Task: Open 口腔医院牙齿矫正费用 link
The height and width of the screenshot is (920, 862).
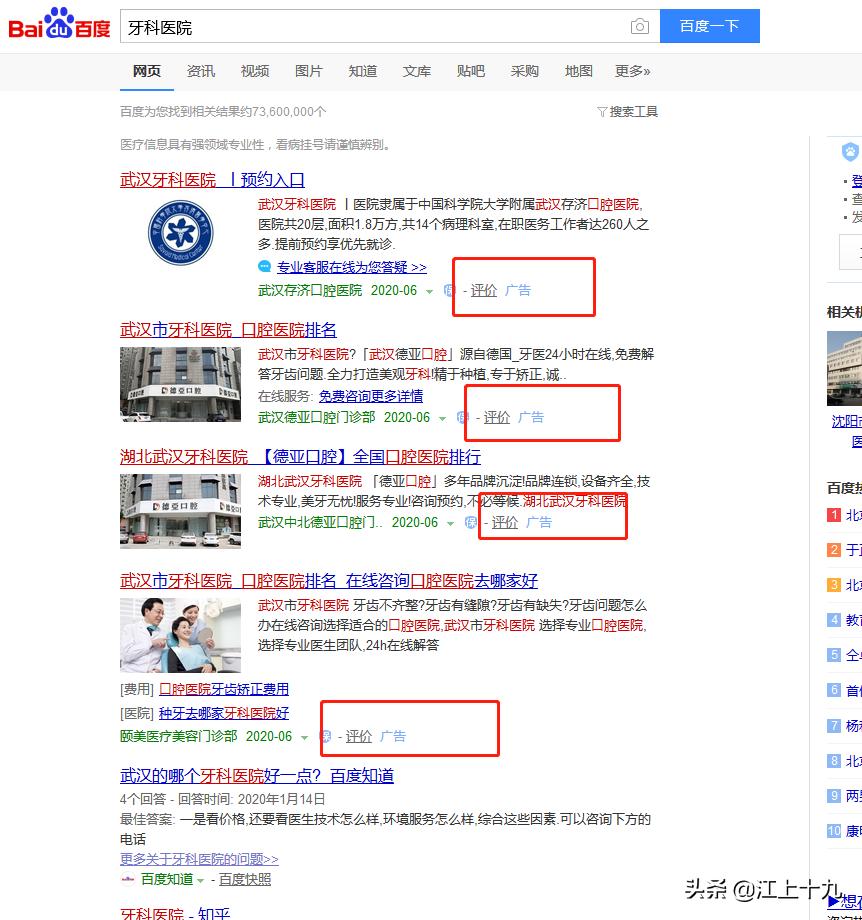Action: pos(224,689)
